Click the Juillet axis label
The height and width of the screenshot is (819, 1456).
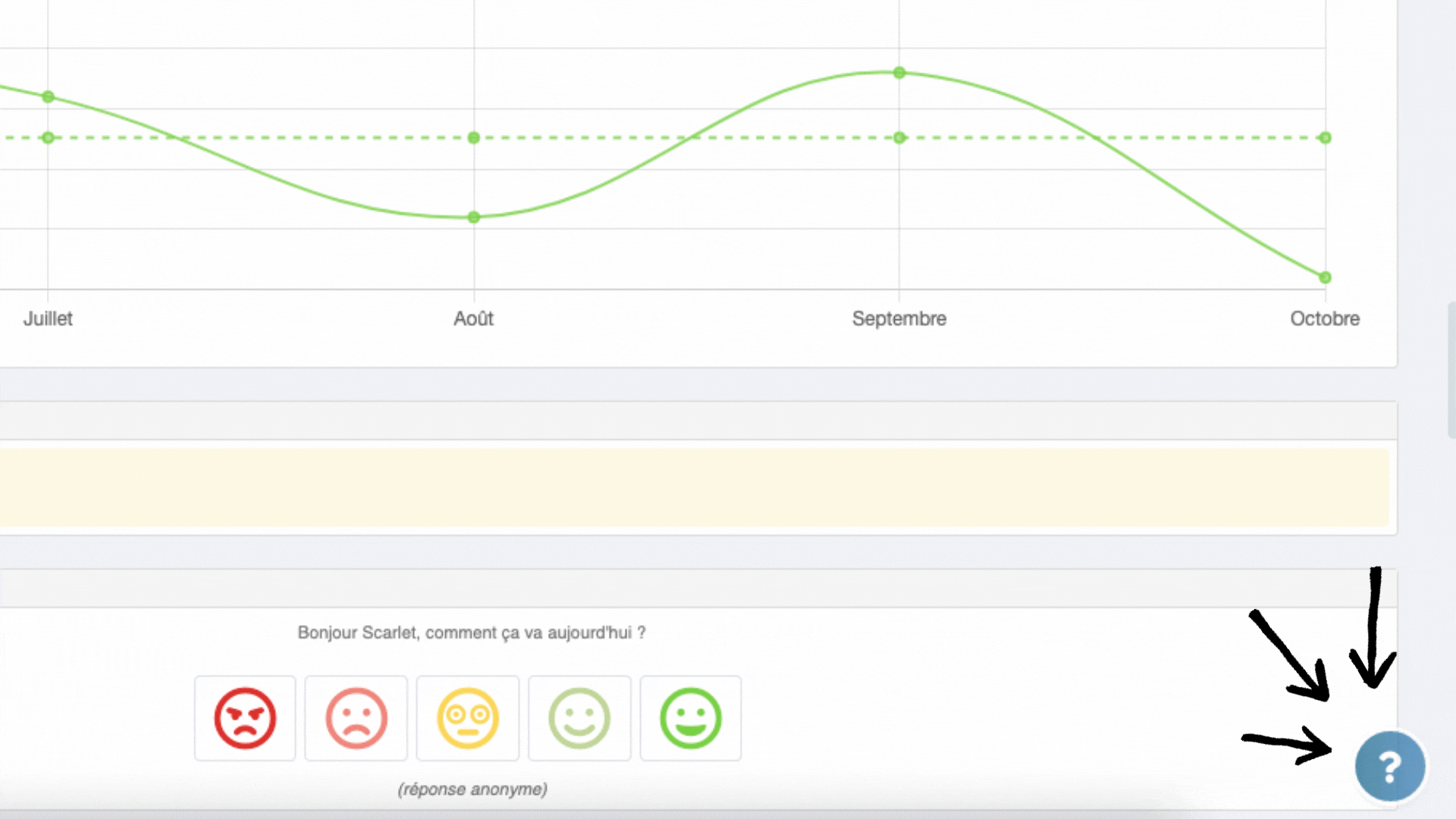48,318
